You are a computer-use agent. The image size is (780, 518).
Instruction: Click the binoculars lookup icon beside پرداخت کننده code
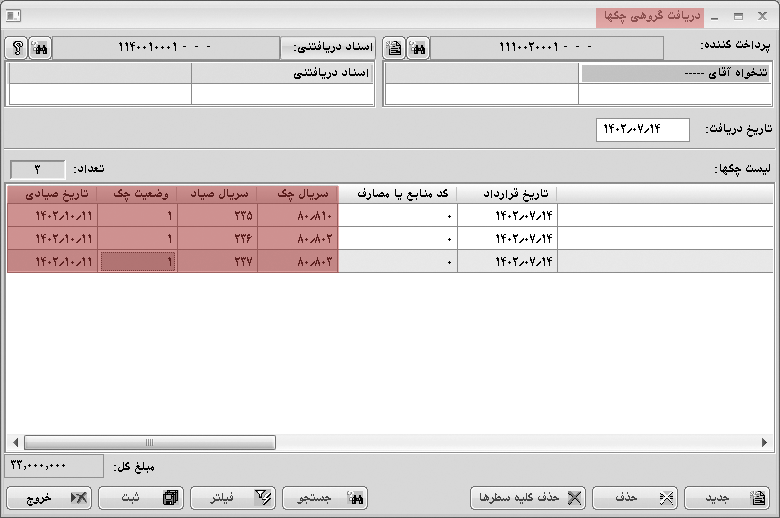click(x=419, y=48)
